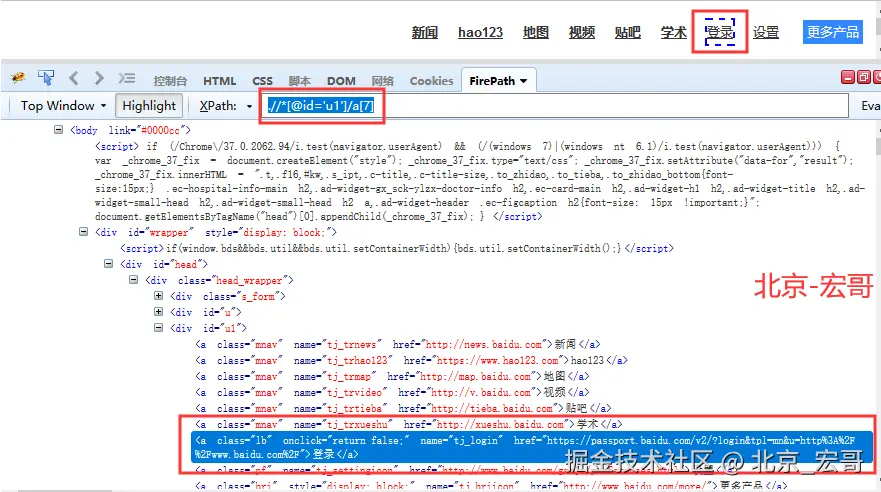Collapse the body element node

pyautogui.click(x=58, y=130)
